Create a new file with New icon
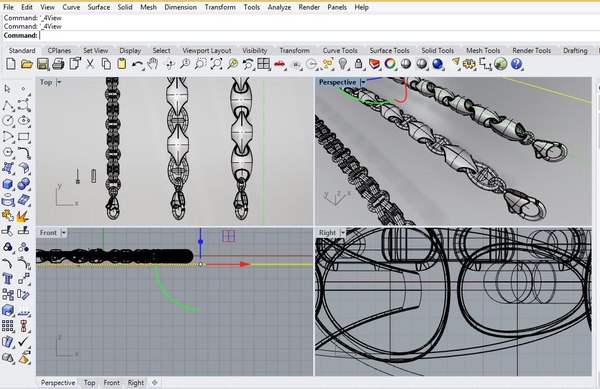This screenshot has width=600, height=389. pos(11,64)
